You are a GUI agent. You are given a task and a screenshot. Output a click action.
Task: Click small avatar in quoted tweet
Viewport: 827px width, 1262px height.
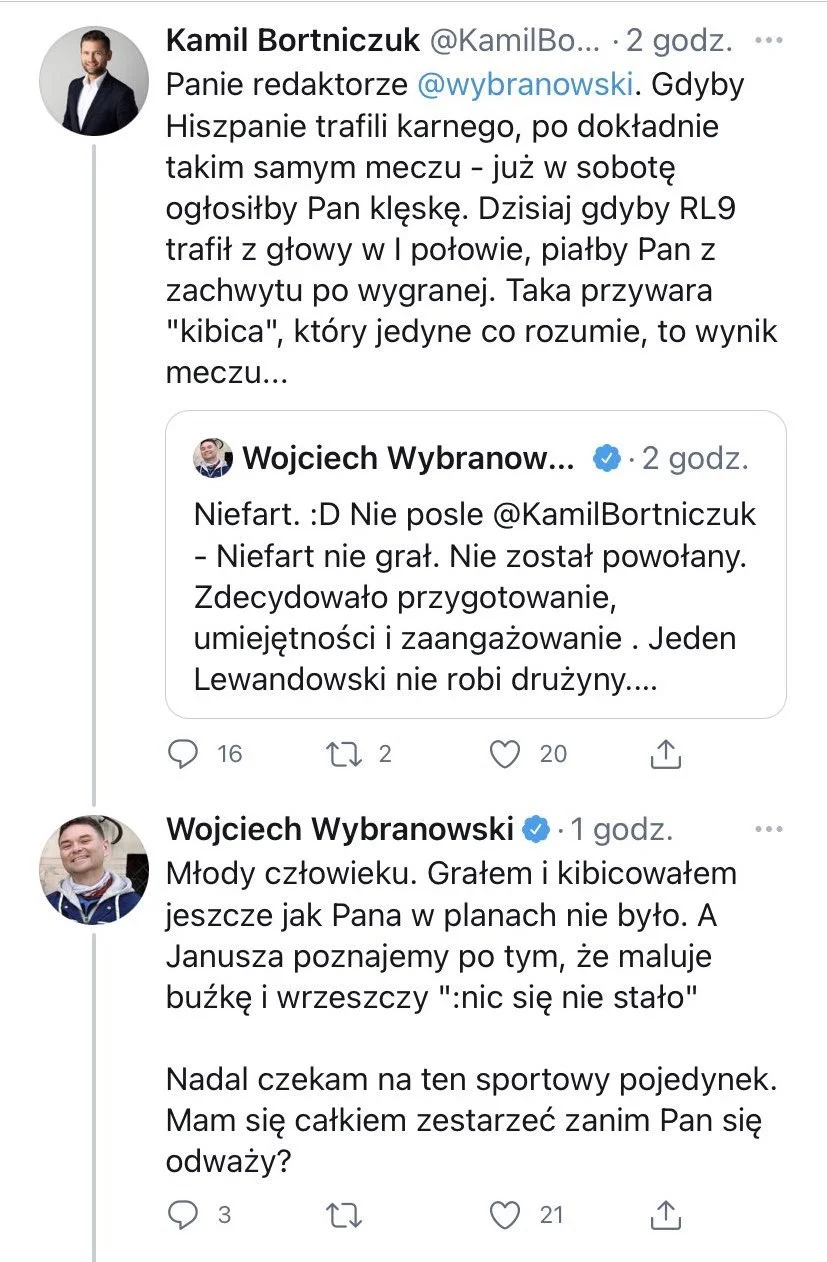pos(212,458)
